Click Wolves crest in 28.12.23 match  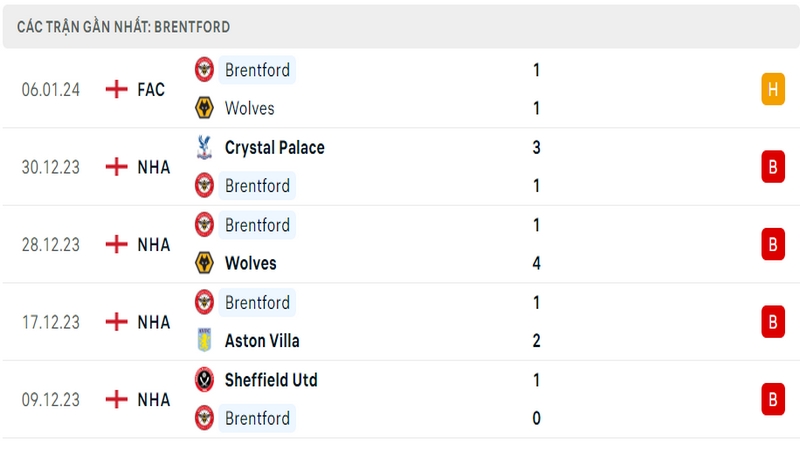coord(205,263)
